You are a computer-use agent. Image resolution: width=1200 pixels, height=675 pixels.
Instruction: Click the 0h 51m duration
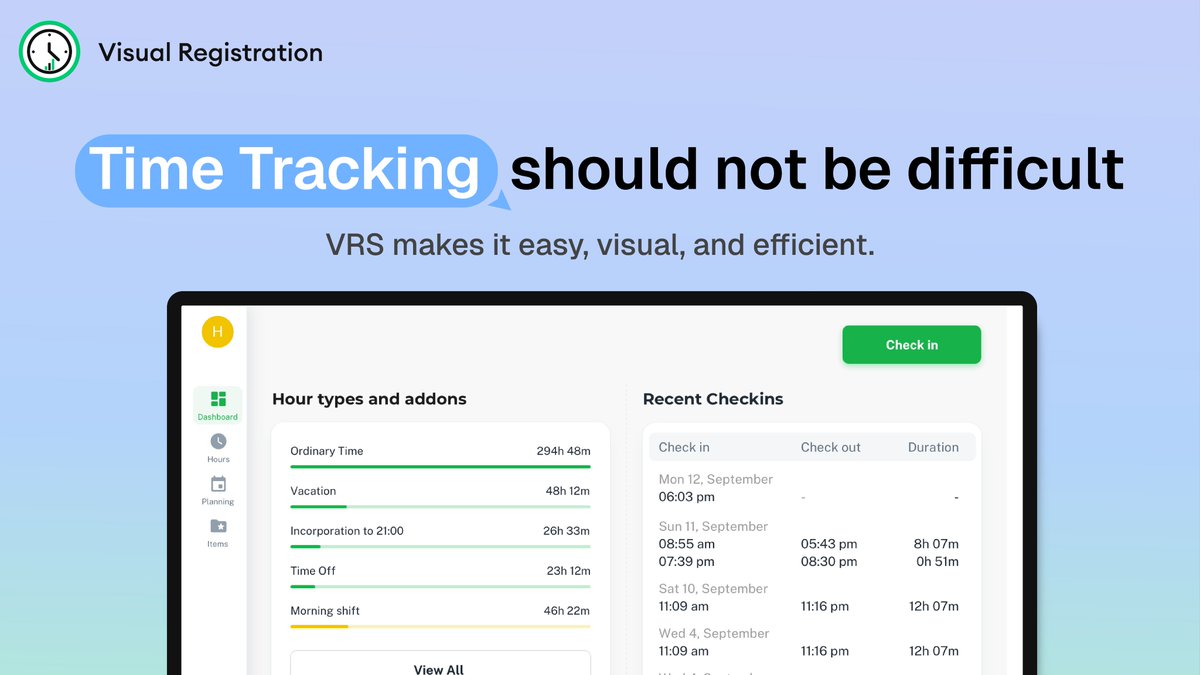pos(937,562)
